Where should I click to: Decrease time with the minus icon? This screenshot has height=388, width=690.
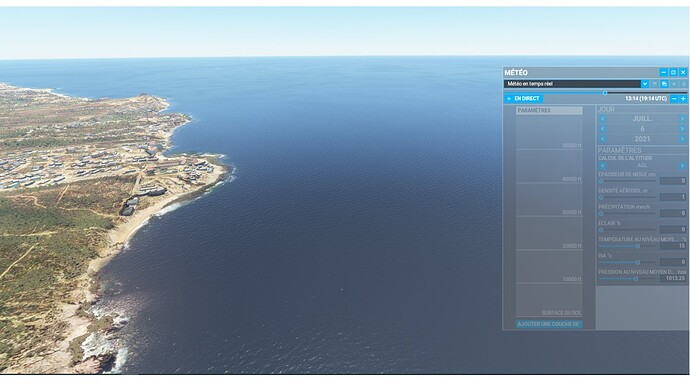point(674,99)
